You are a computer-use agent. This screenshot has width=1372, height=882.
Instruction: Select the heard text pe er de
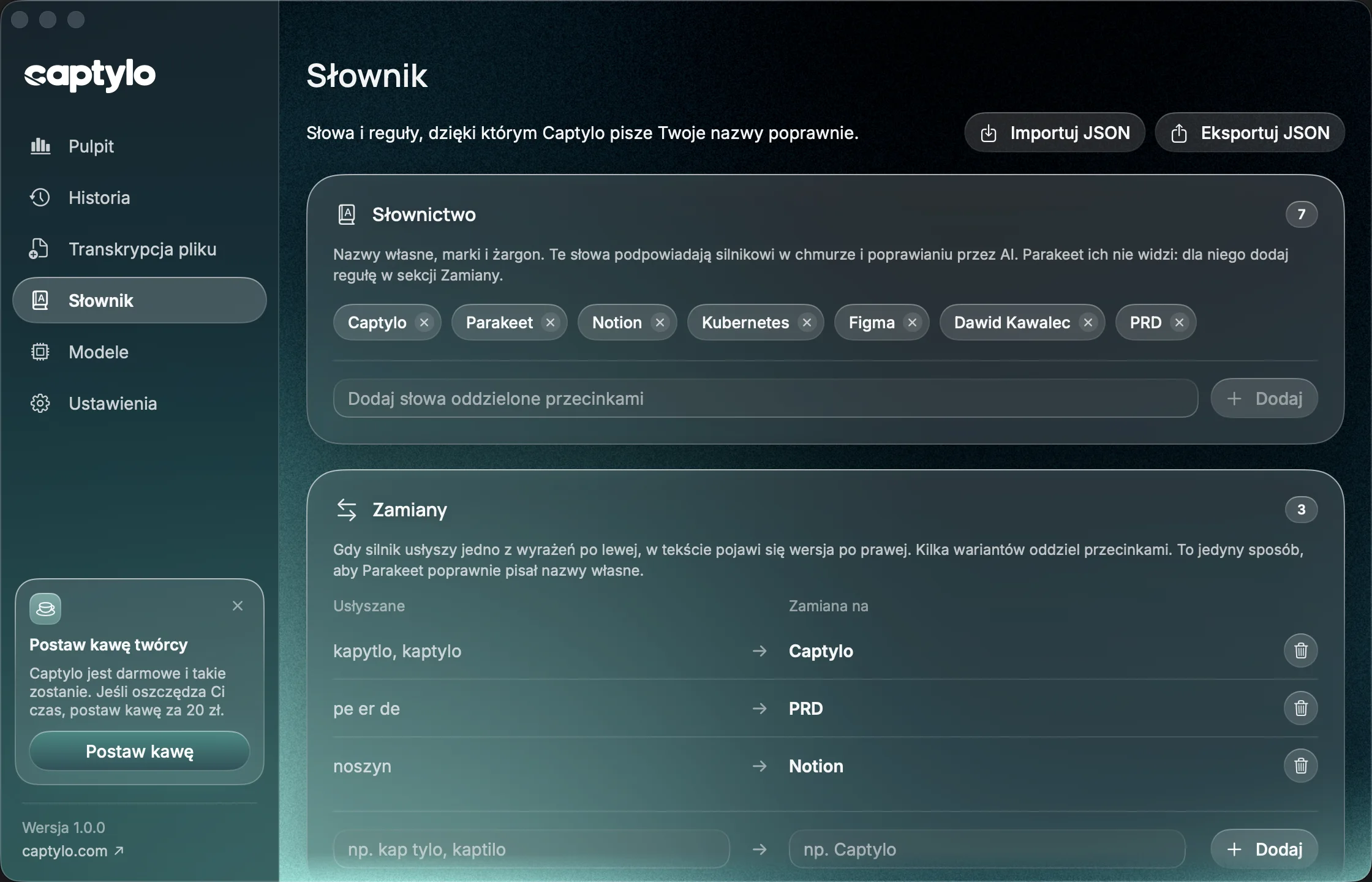[366, 709]
